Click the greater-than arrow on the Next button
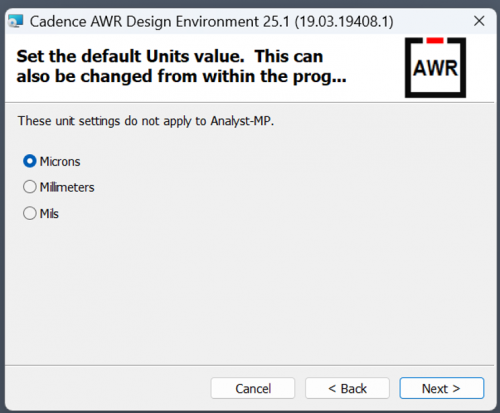Viewport: 500px width, 413px height. (456, 389)
